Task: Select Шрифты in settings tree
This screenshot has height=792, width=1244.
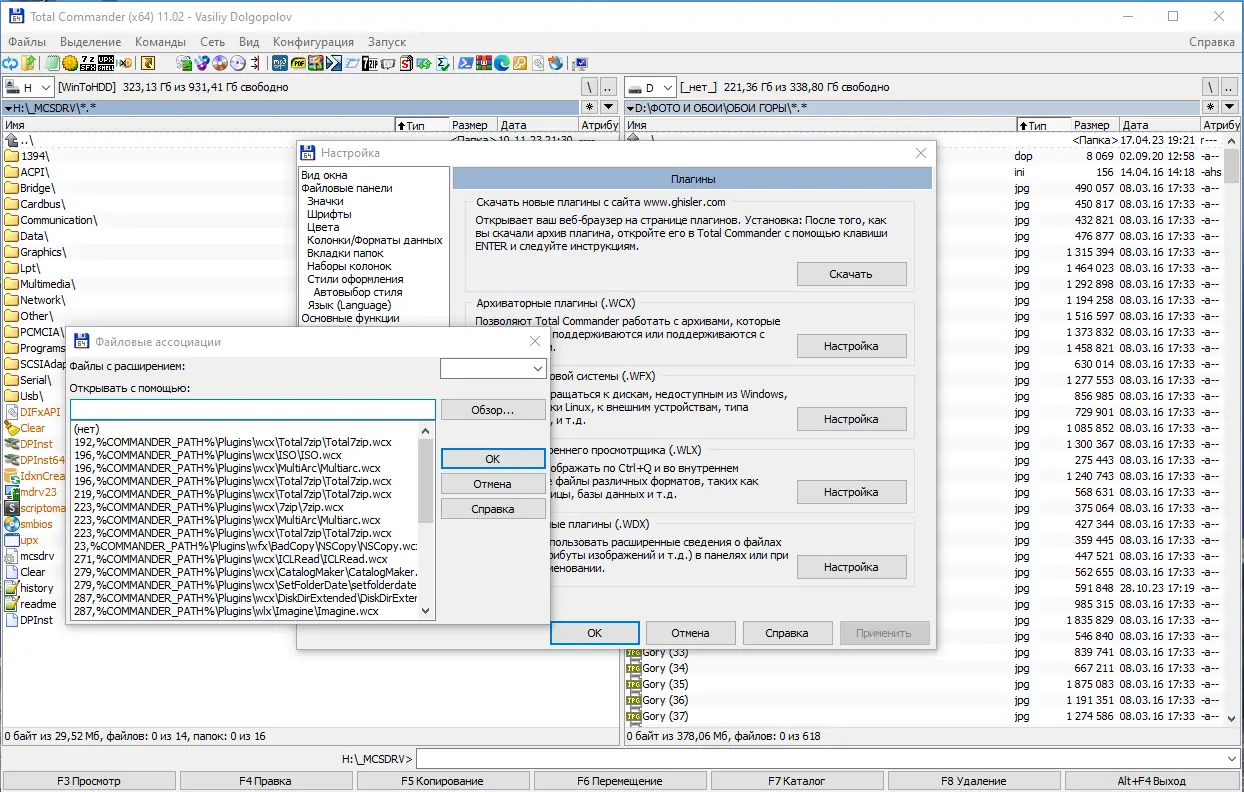Action: (x=329, y=214)
